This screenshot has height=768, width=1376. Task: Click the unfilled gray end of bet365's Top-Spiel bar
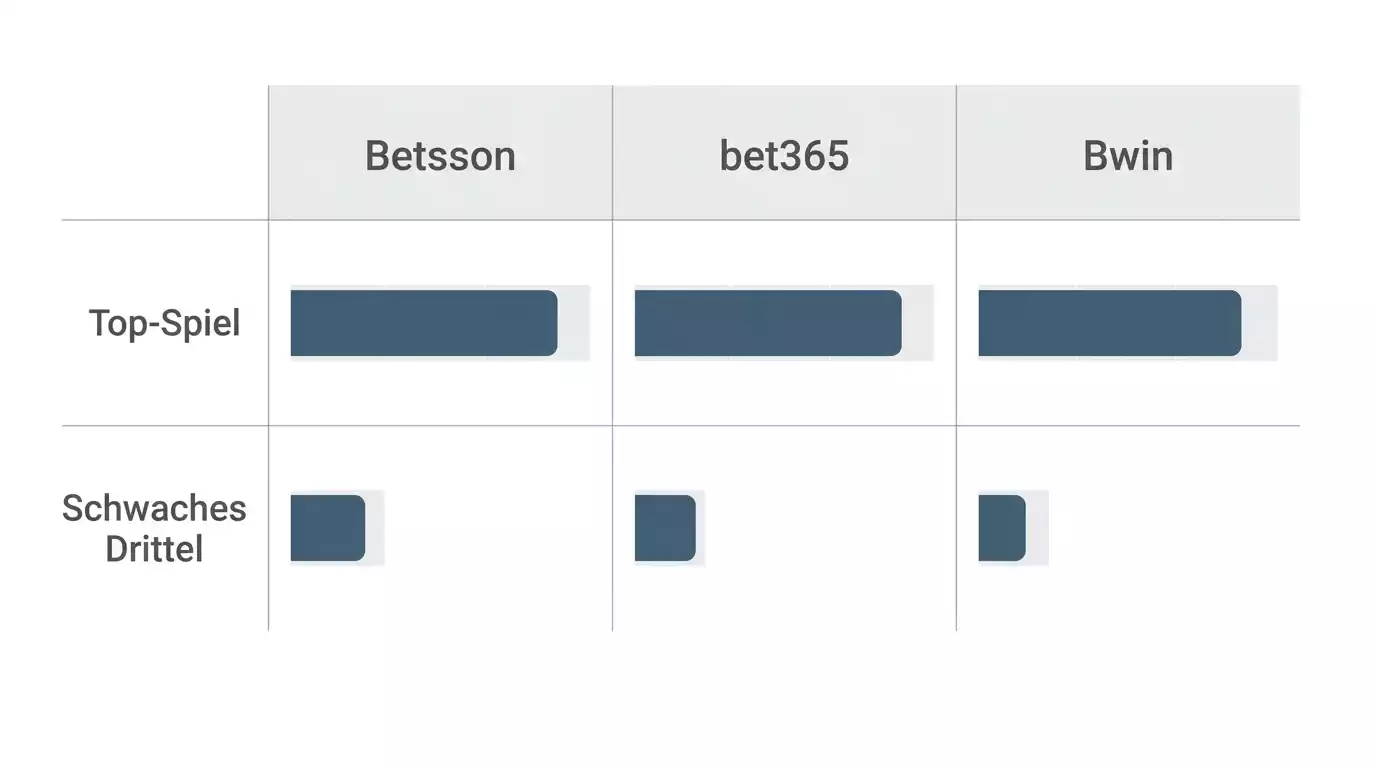918,323
